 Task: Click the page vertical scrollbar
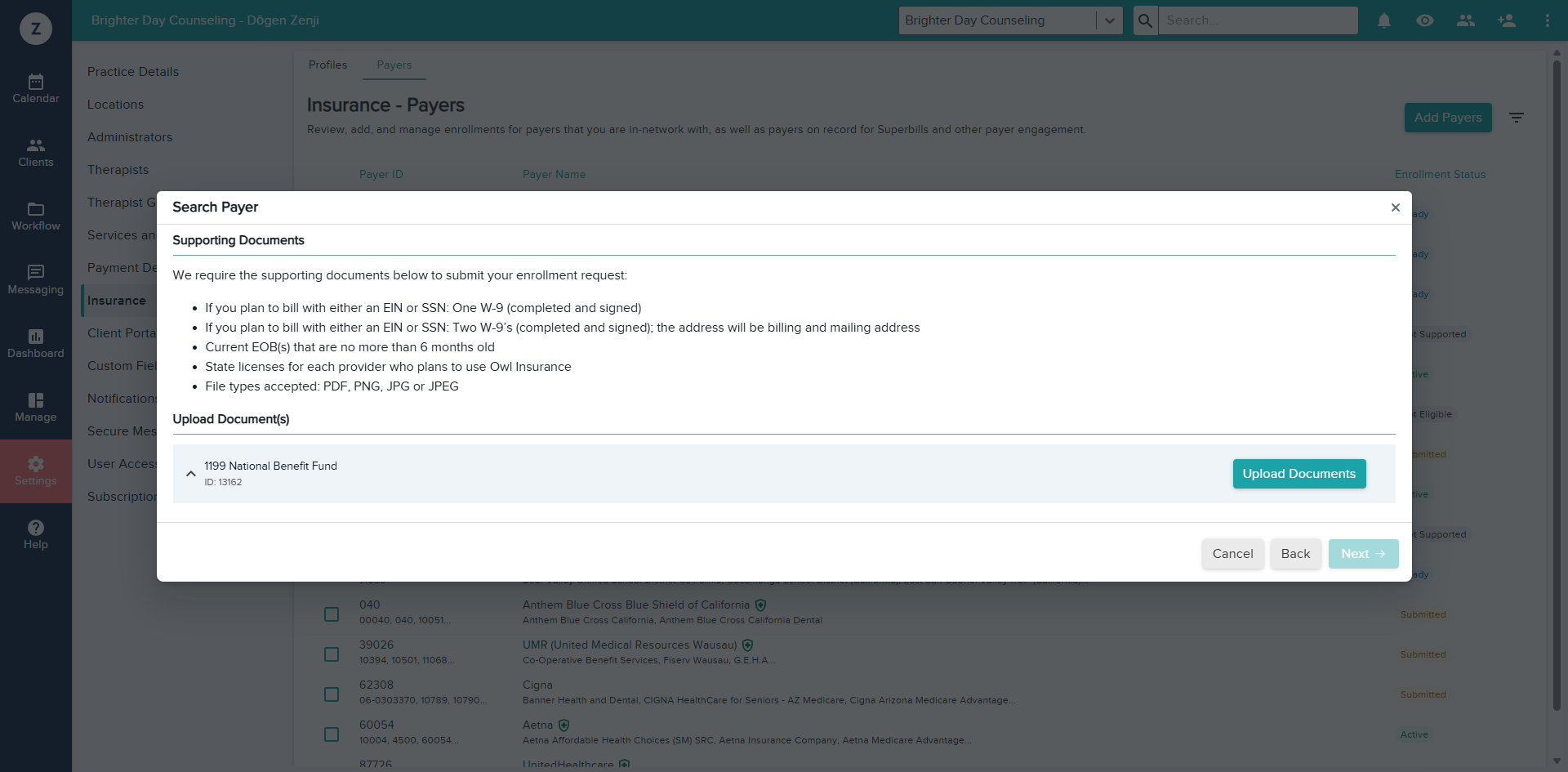point(1557,384)
